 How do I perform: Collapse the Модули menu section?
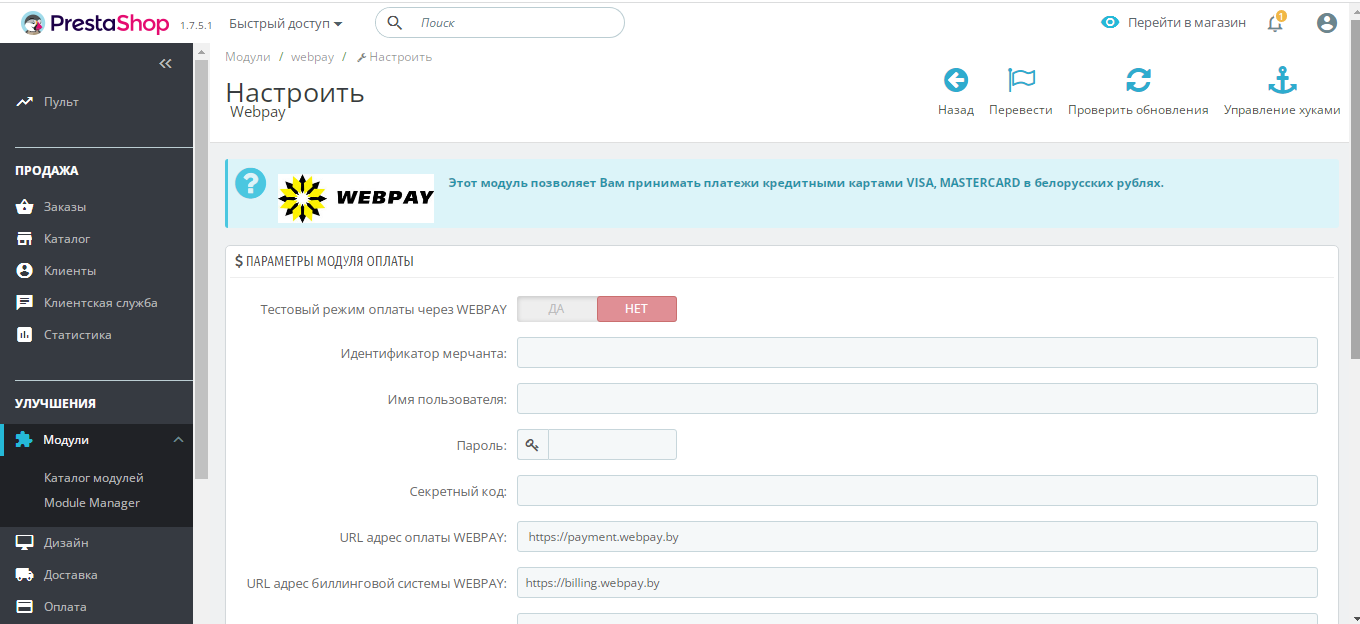tap(178, 440)
